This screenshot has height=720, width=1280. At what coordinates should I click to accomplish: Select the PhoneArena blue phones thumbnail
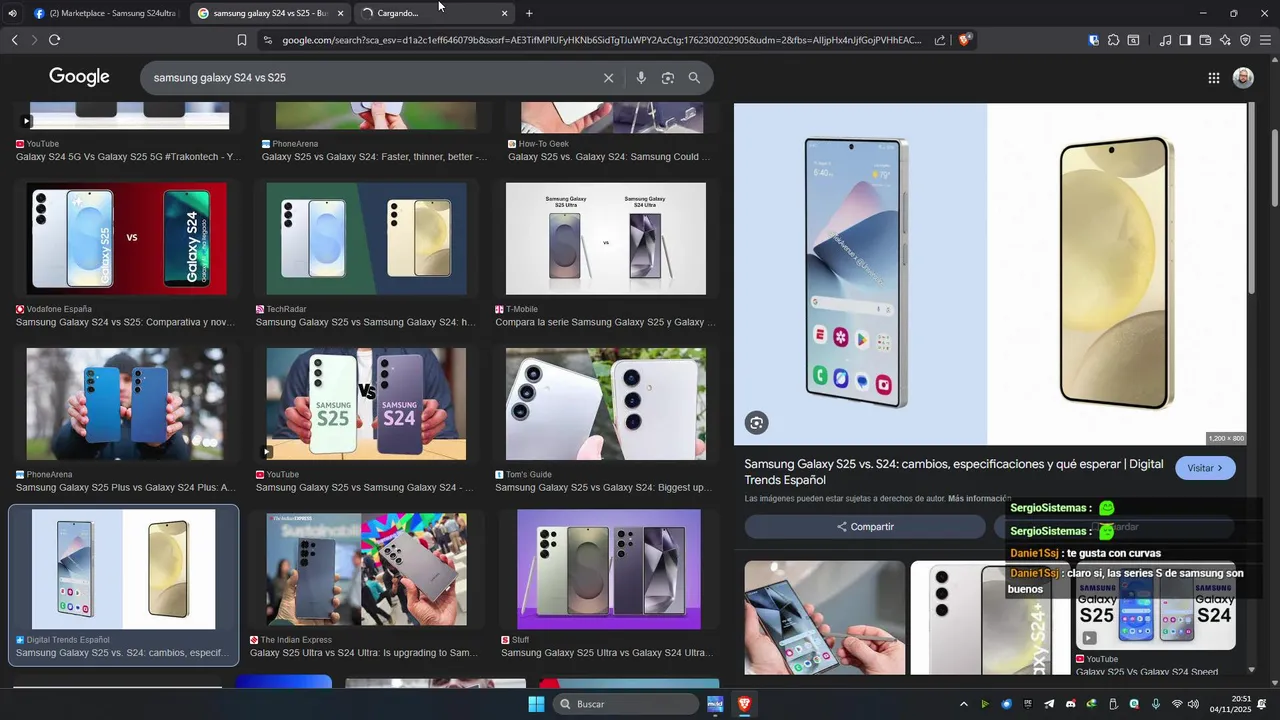click(x=126, y=404)
